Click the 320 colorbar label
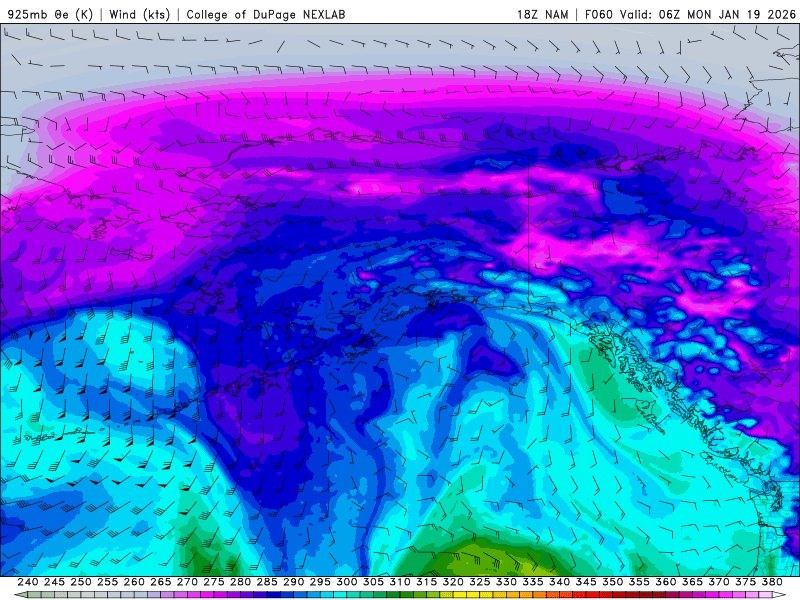The width and height of the screenshot is (800, 600). pos(453,582)
